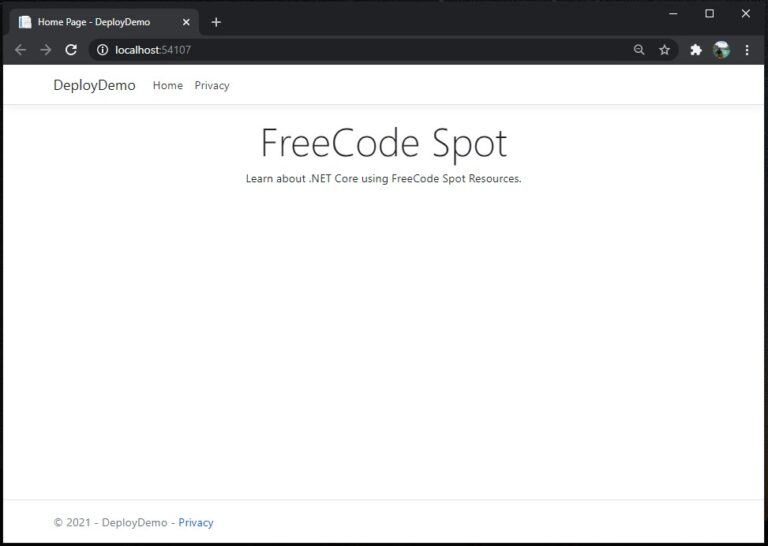Open the zoom magnifier icon
This screenshot has height=546, width=768.
pos(639,50)
